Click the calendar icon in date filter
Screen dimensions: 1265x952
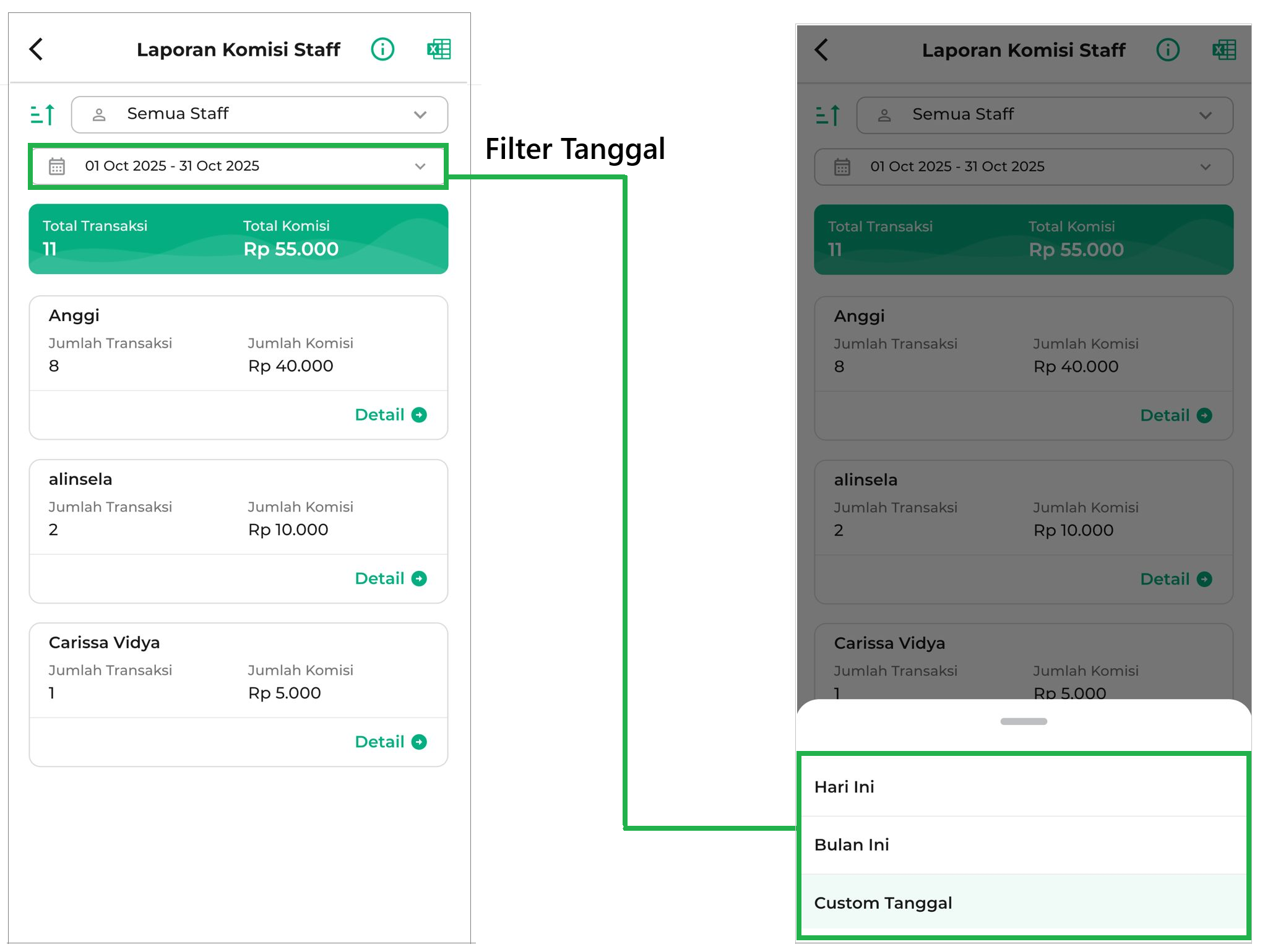pos(57,166)
